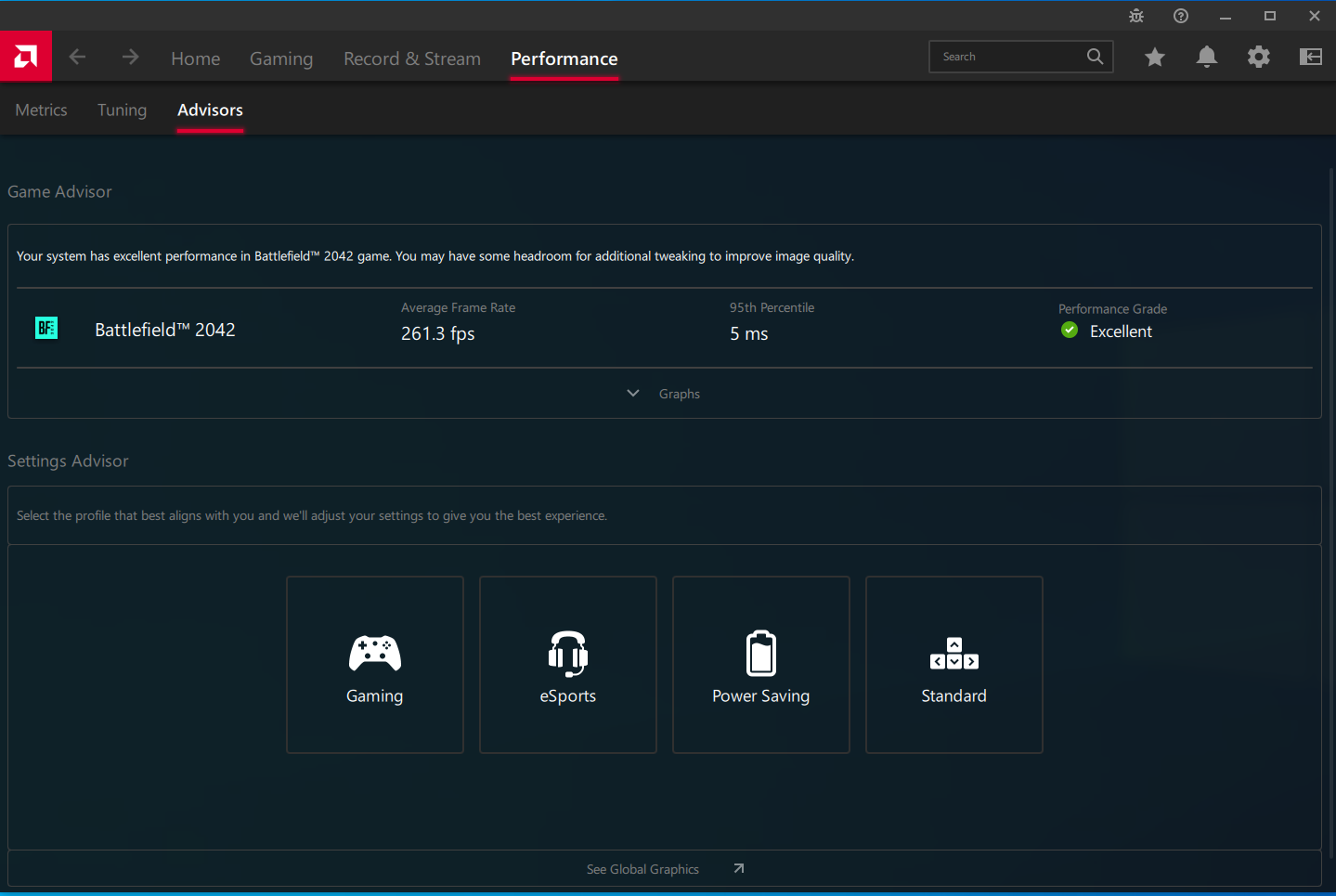Click the vertical scrollbar on right edge
1336x896 pixels.
pos(1331,511)
